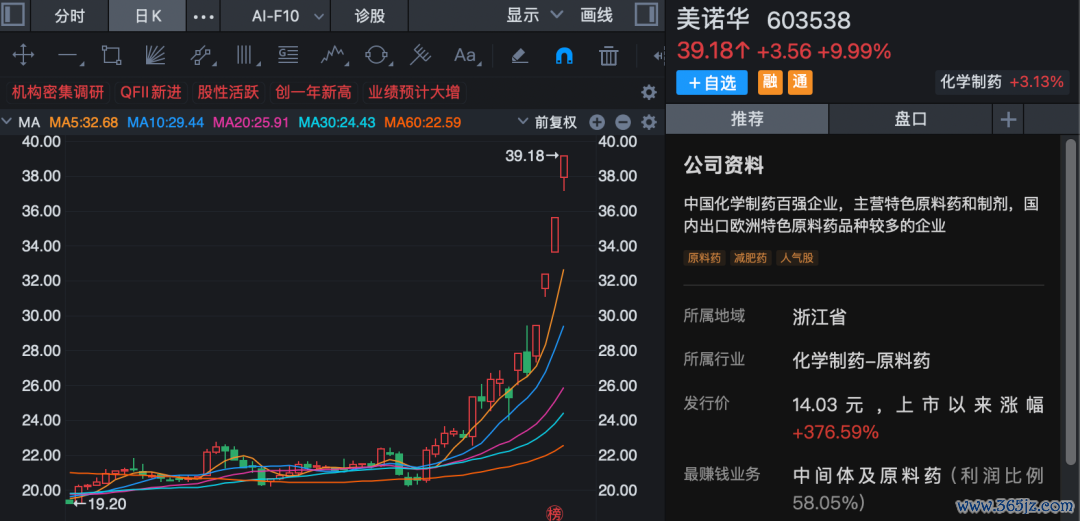Collapse the drawing toolbar arrow
Screen dimensions: 1080x521
click(x=659, y=55)
